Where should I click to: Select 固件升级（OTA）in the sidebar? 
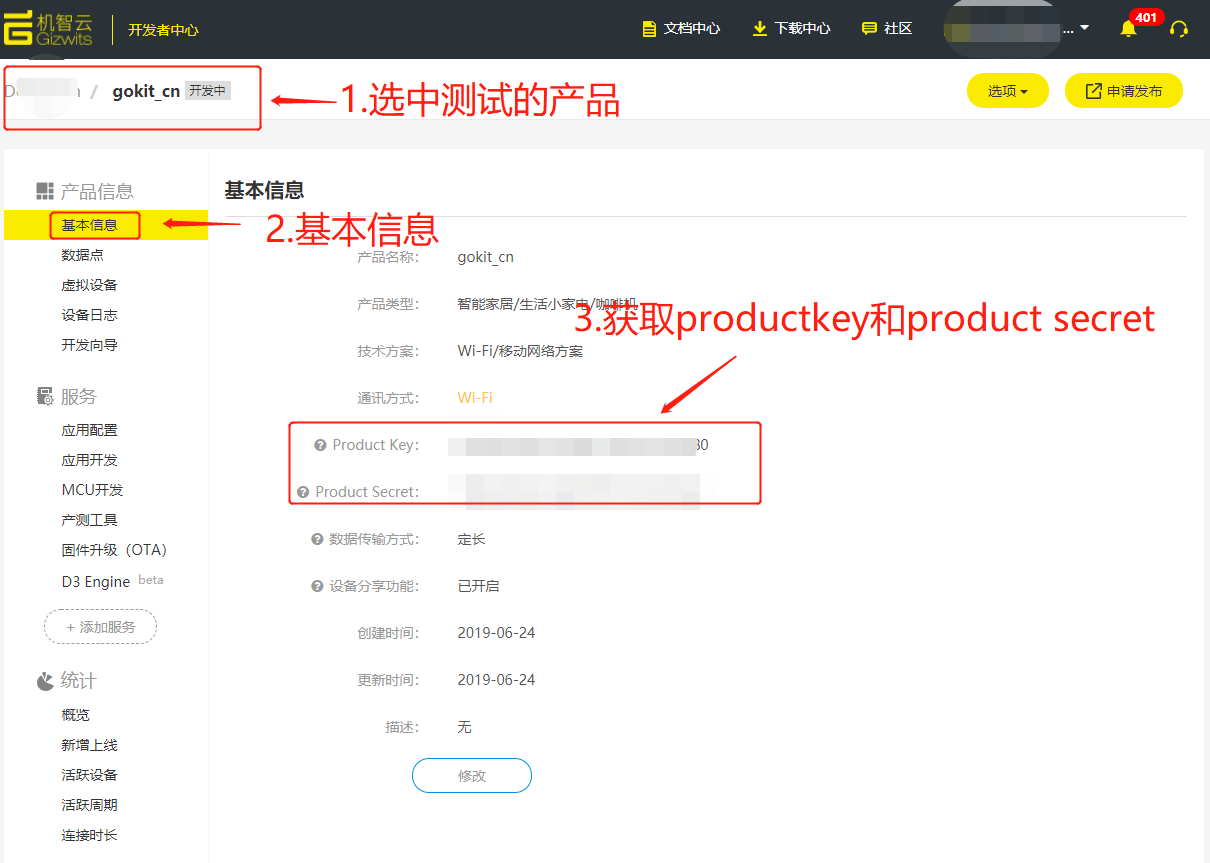pos(114,550)
